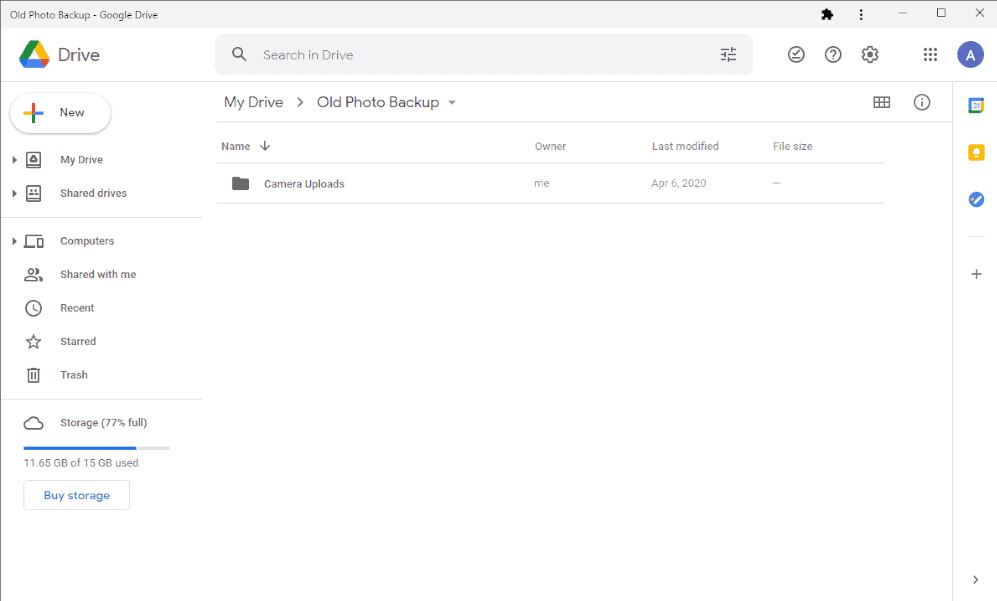This screenshot has width=997, height=601.
Task: Open the Google apps grid launcher
Action: (x=930, y=55)
